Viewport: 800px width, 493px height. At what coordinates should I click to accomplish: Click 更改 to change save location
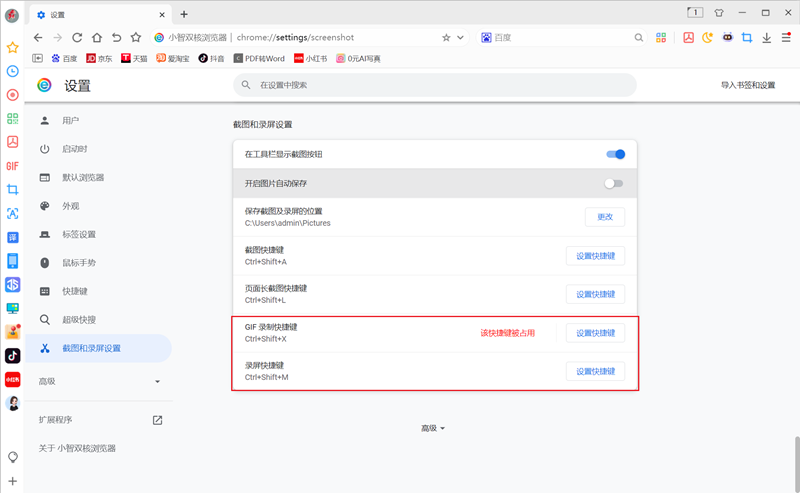605,217
